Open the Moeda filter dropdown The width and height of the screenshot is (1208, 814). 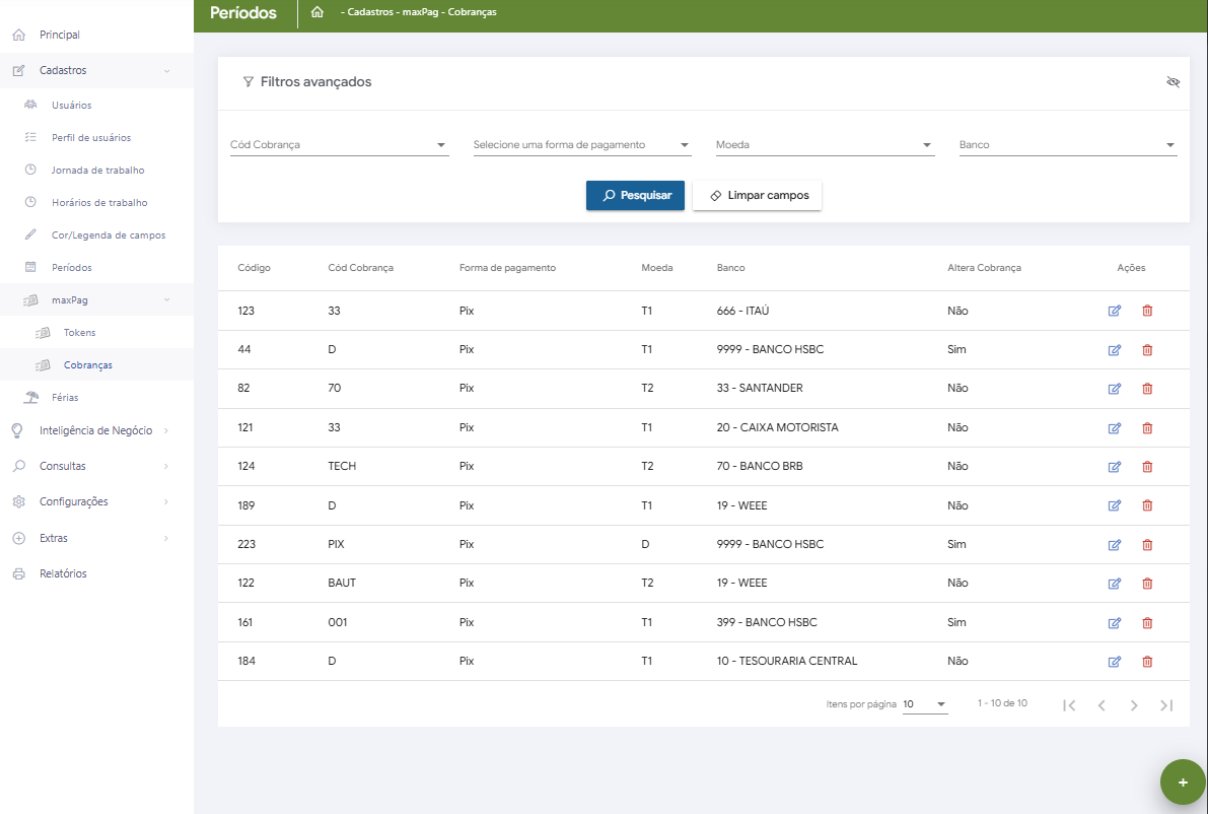pos(824,145)
